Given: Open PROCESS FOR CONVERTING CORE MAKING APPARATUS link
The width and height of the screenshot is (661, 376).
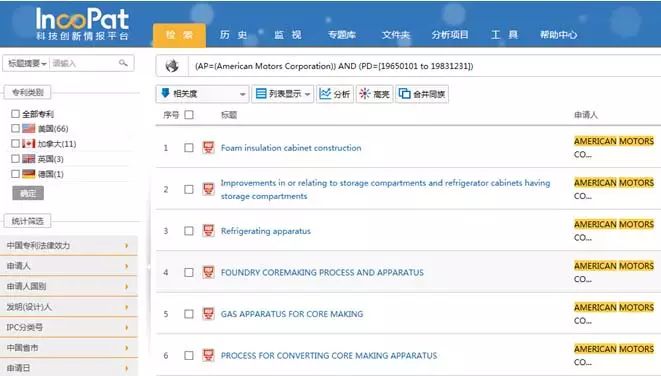Looking at the screenshot, I should [329, 355].
